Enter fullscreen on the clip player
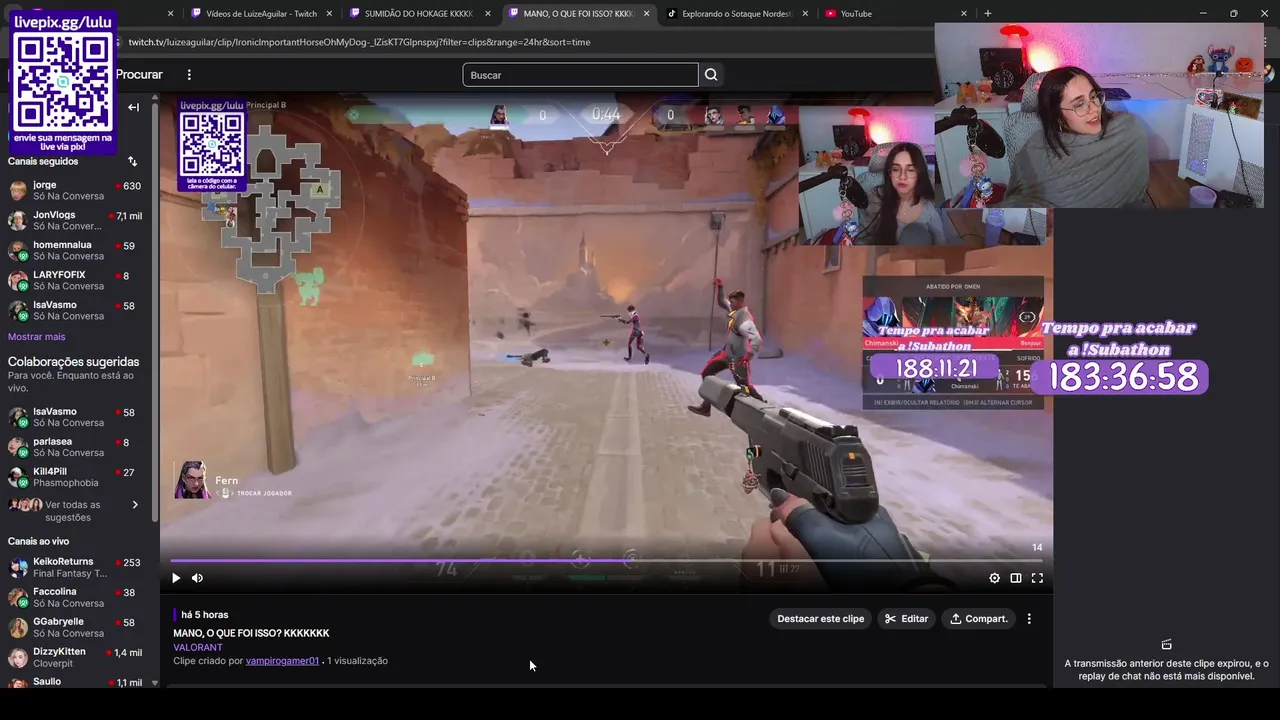1280x720 pixels. (1037, 578)
